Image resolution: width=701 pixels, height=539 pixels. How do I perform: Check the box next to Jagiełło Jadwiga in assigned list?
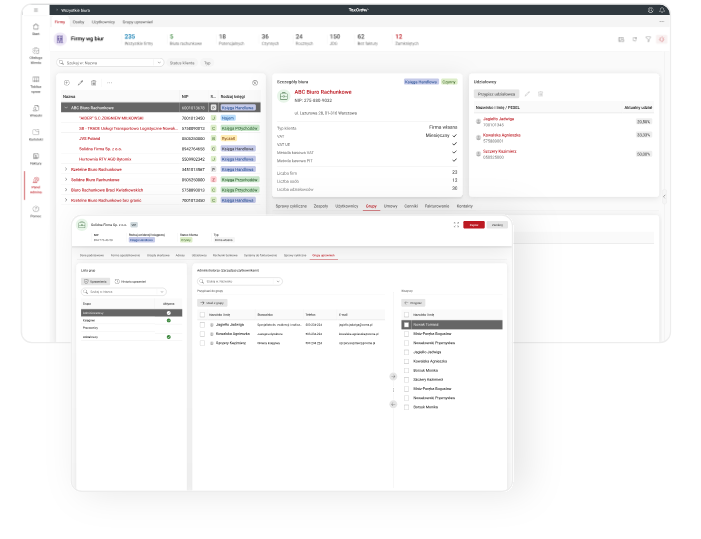click(203, 325)
